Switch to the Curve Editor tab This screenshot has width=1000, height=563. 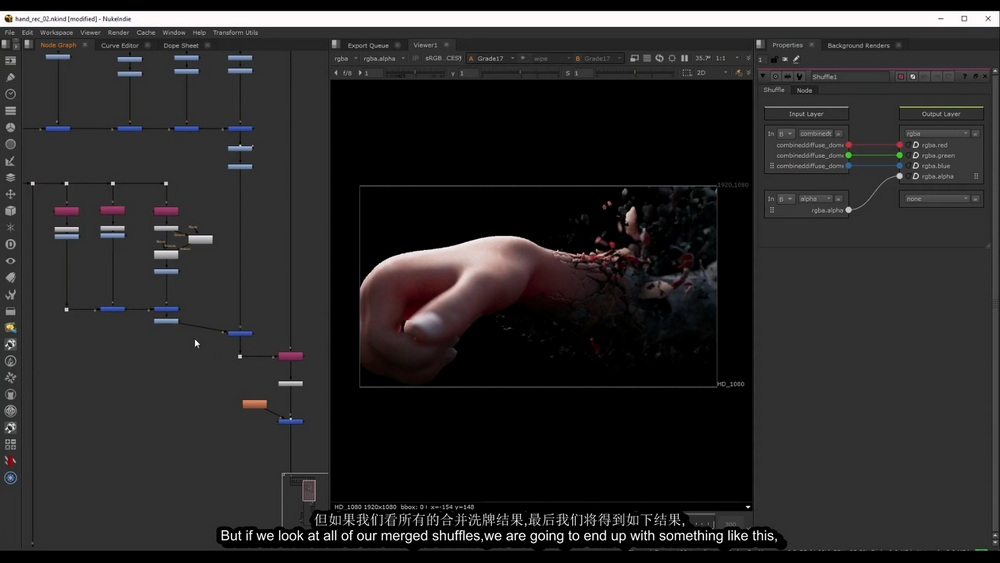tap(120, 45)
